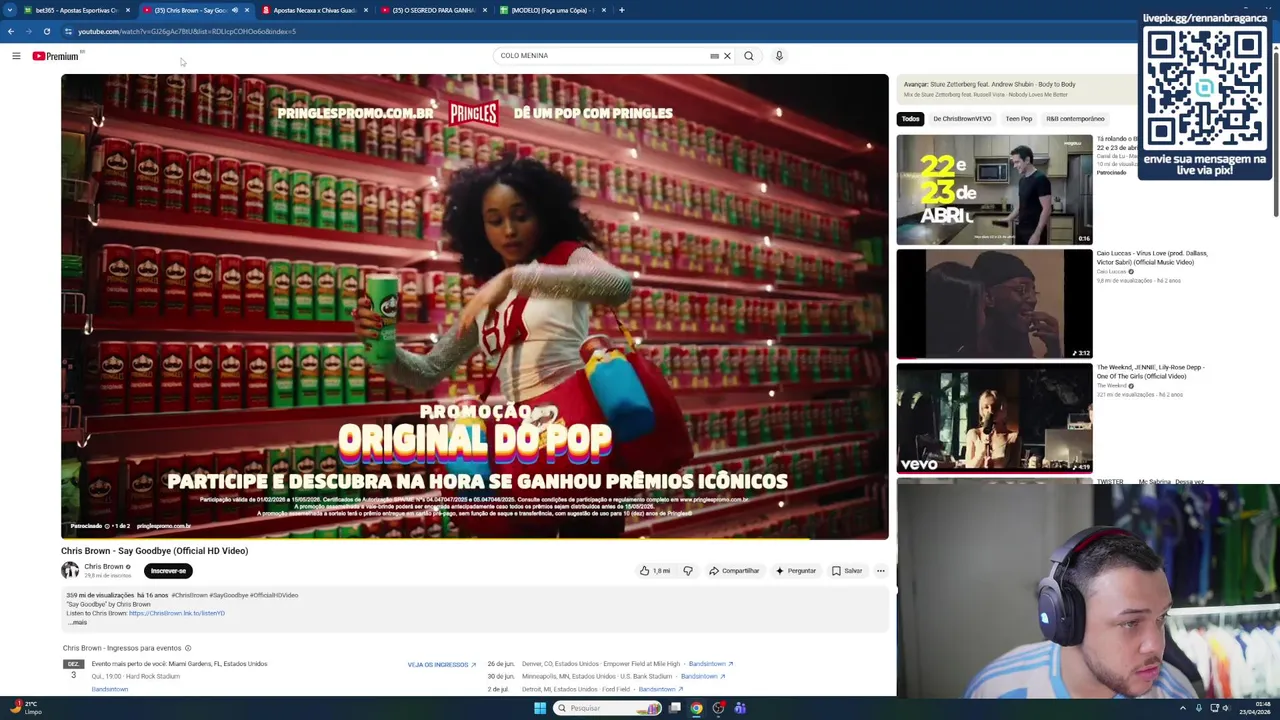Click the Perguntar AI button
1280x720 pixels.
tap(796, 571)
